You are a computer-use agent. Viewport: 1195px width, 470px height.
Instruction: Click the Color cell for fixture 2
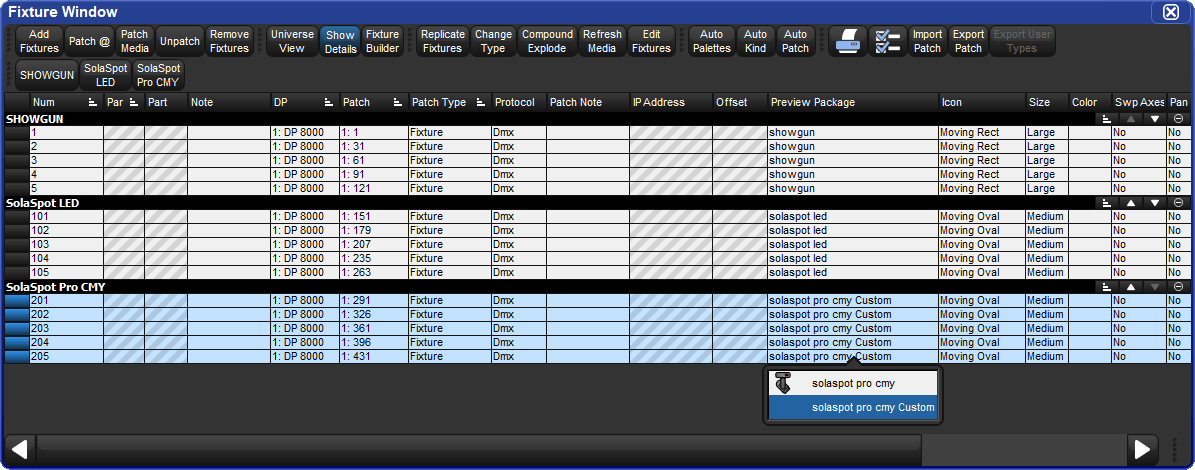(1089, 146)
